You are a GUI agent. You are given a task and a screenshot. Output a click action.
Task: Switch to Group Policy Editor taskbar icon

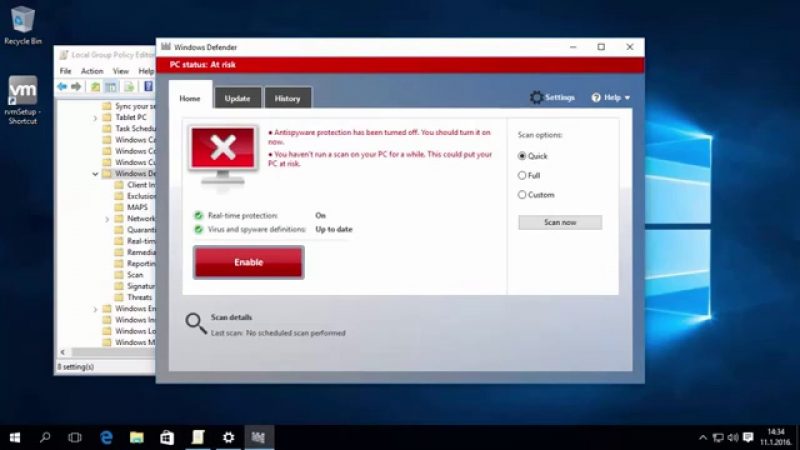[x=197, y=437]
